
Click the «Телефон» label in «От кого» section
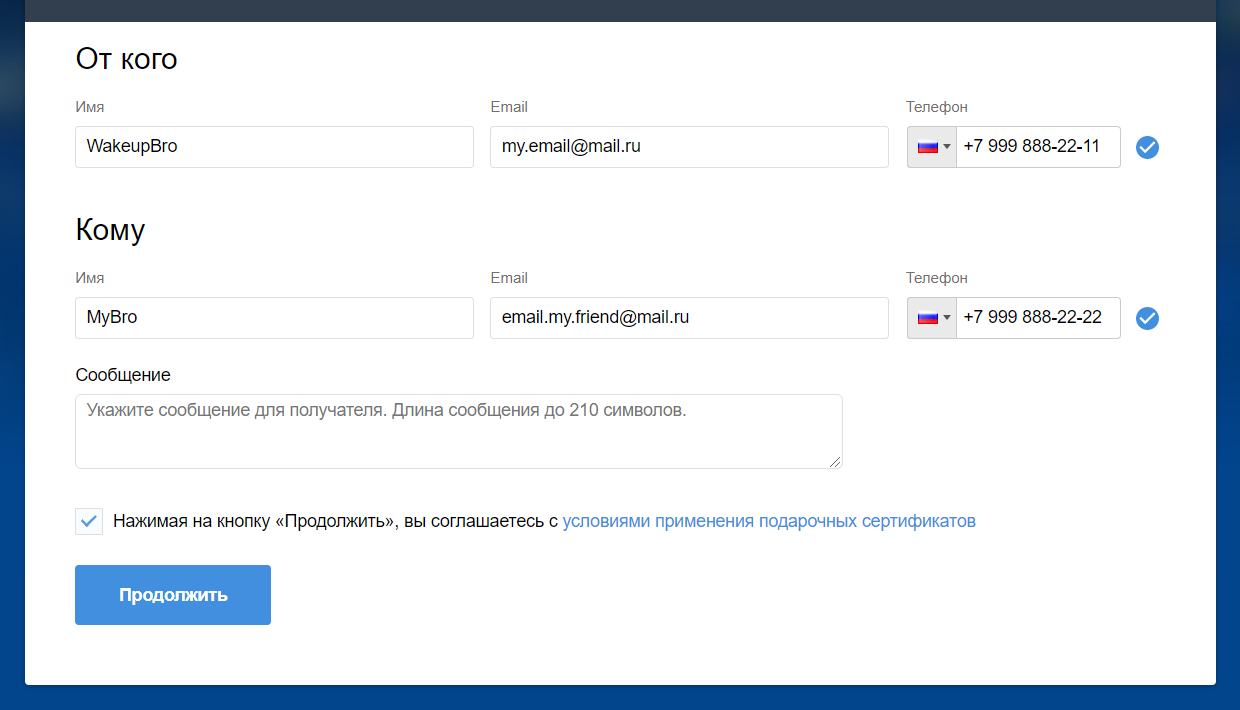tap(936, 107)
